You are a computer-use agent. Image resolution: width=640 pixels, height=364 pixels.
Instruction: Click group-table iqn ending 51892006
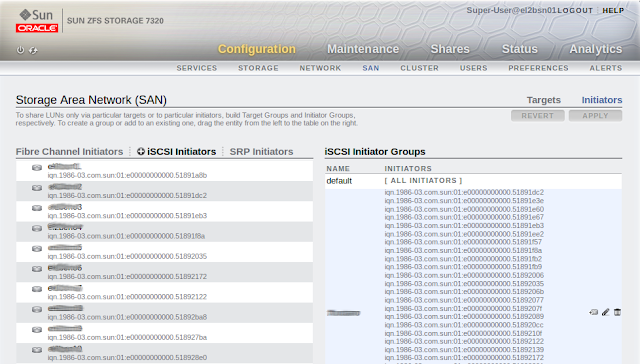(x=464, y=275)
